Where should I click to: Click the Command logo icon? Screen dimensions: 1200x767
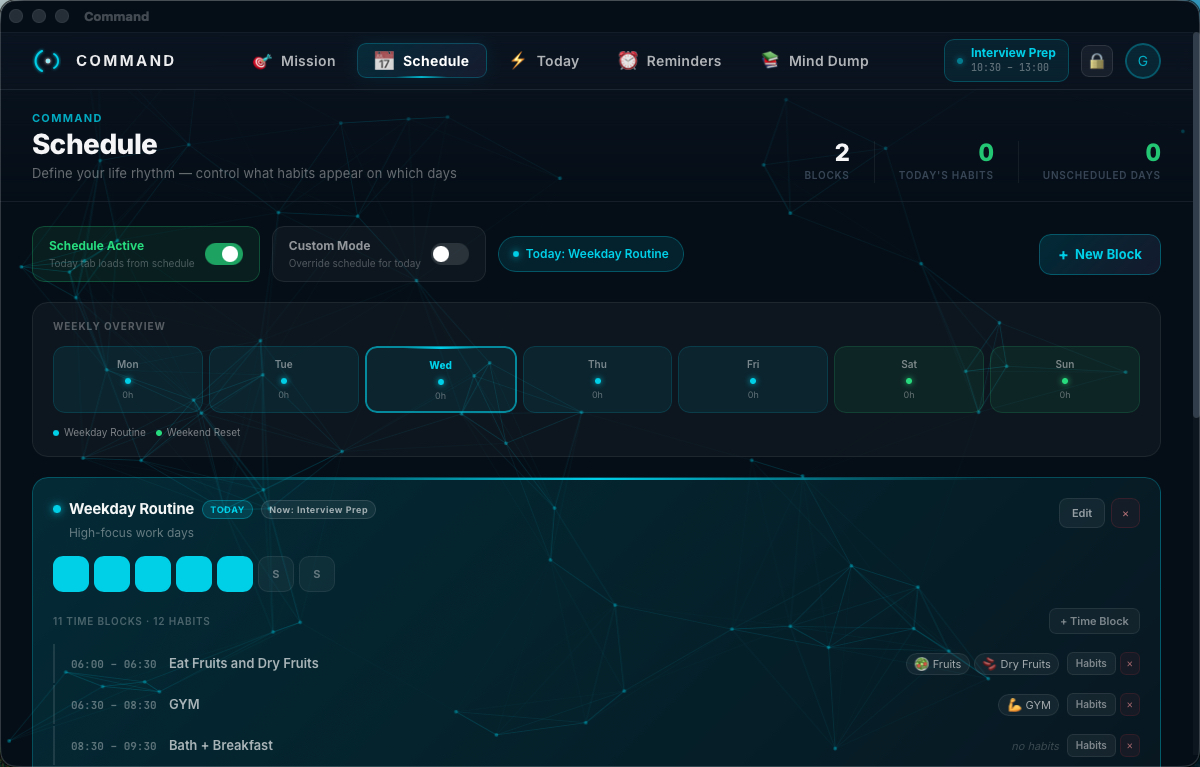(x=47, y=61)
